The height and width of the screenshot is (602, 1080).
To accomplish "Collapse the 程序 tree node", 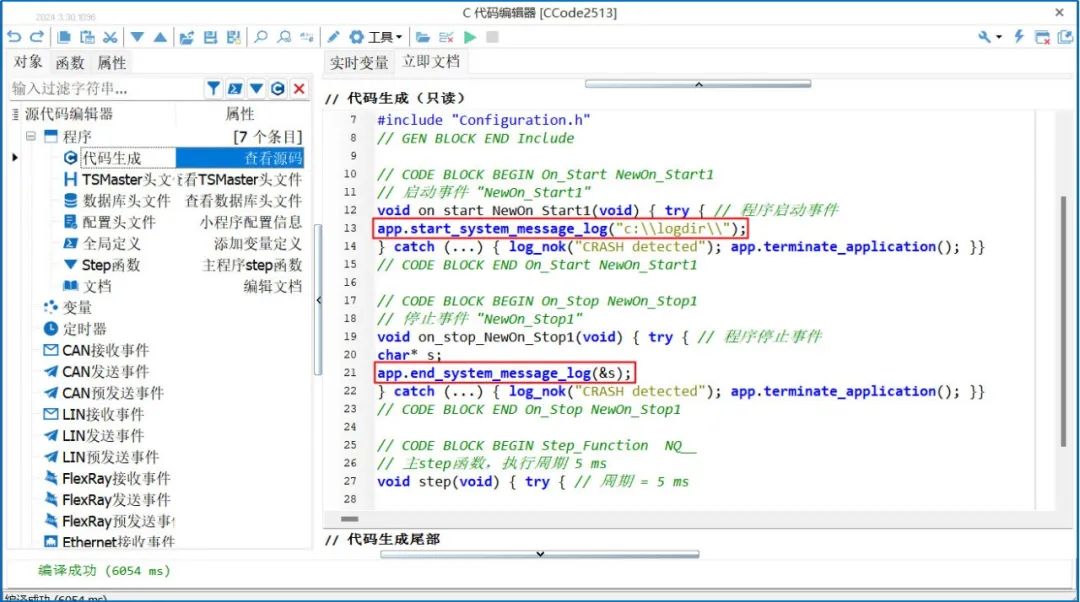I will pos(31,136).
